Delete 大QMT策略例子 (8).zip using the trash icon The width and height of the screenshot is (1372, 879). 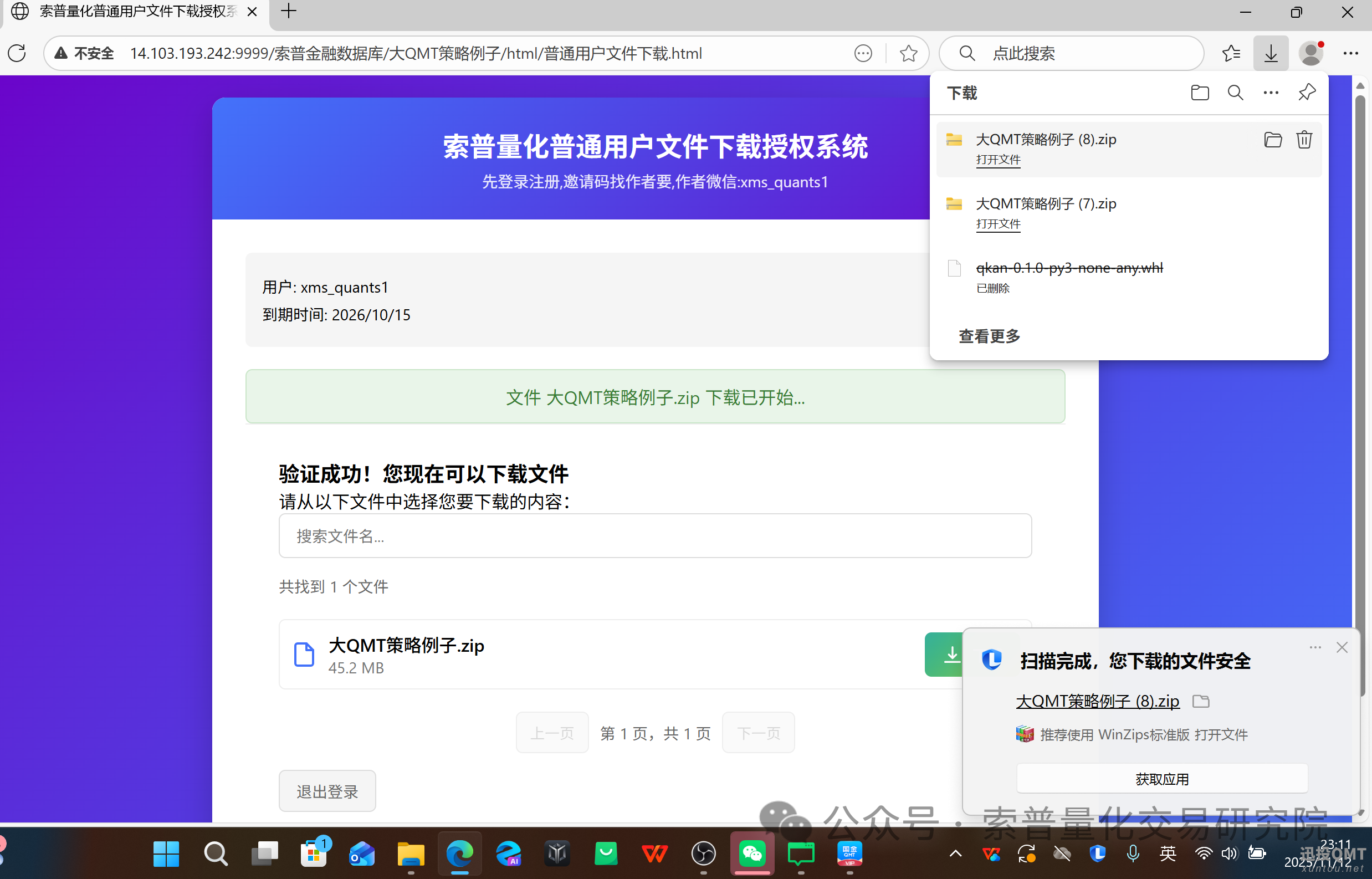tap(1304, 139)
